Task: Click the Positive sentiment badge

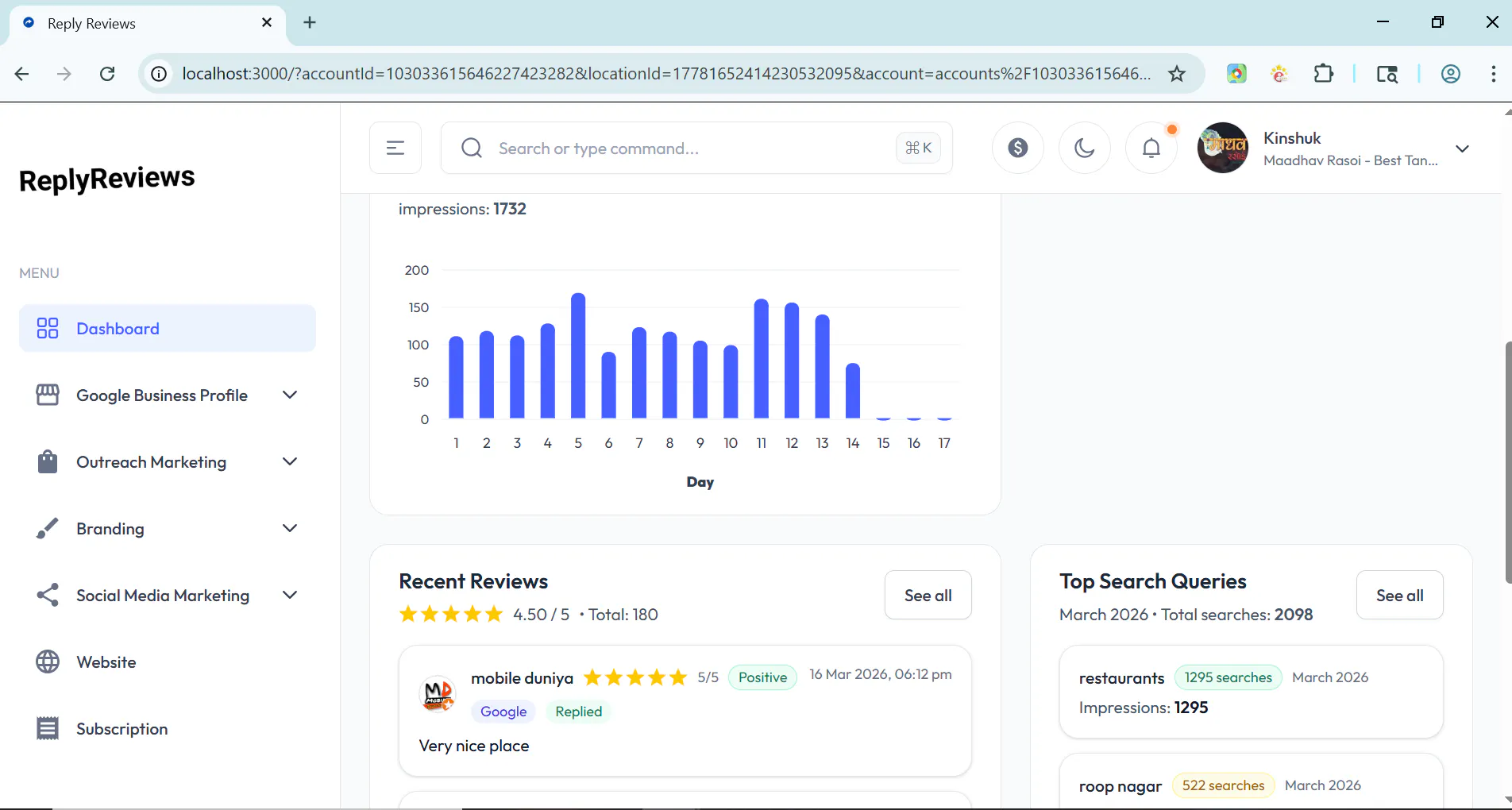Action: (762, 677)
